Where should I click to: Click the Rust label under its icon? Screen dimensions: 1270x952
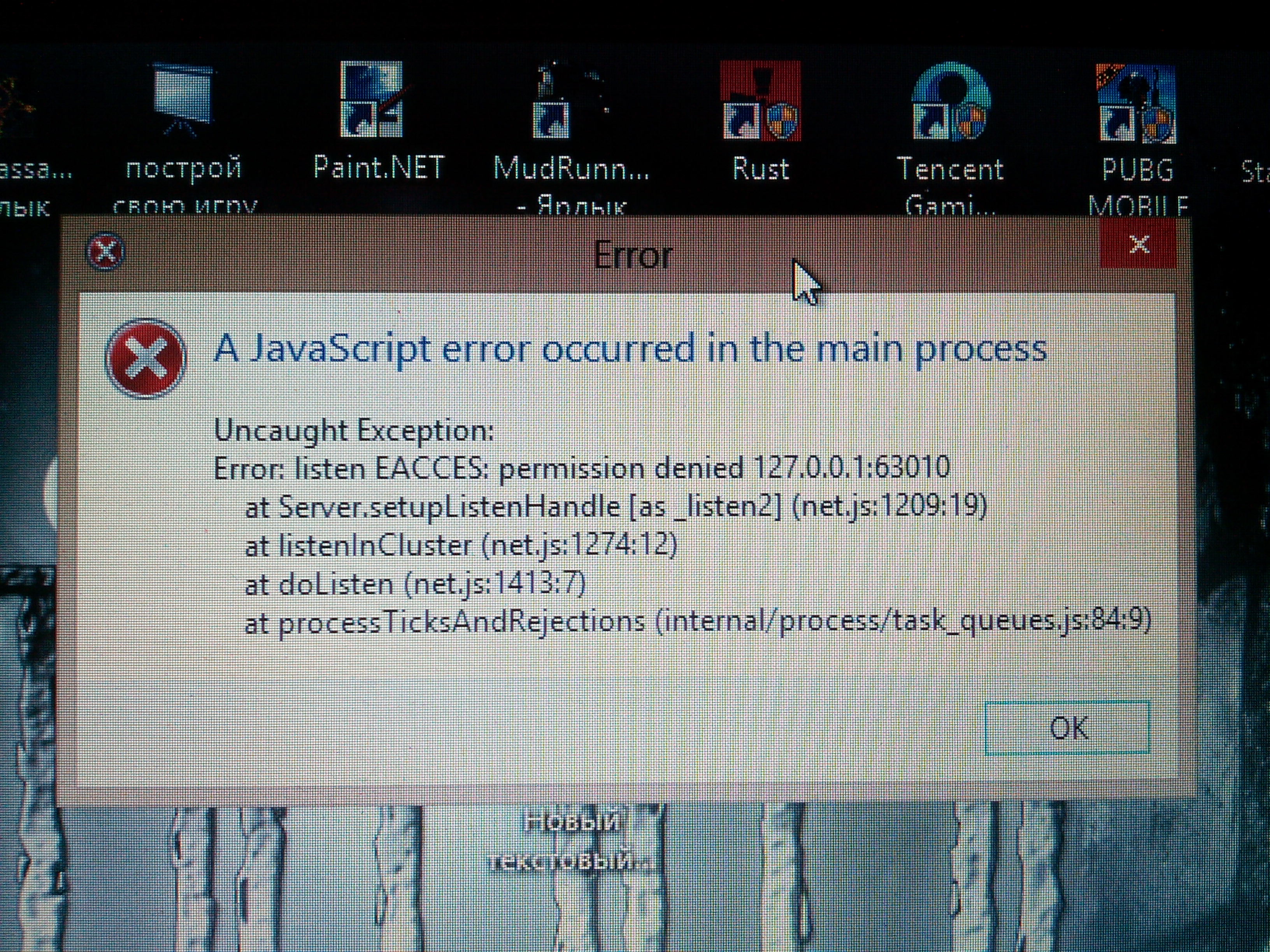coord(761,169)
